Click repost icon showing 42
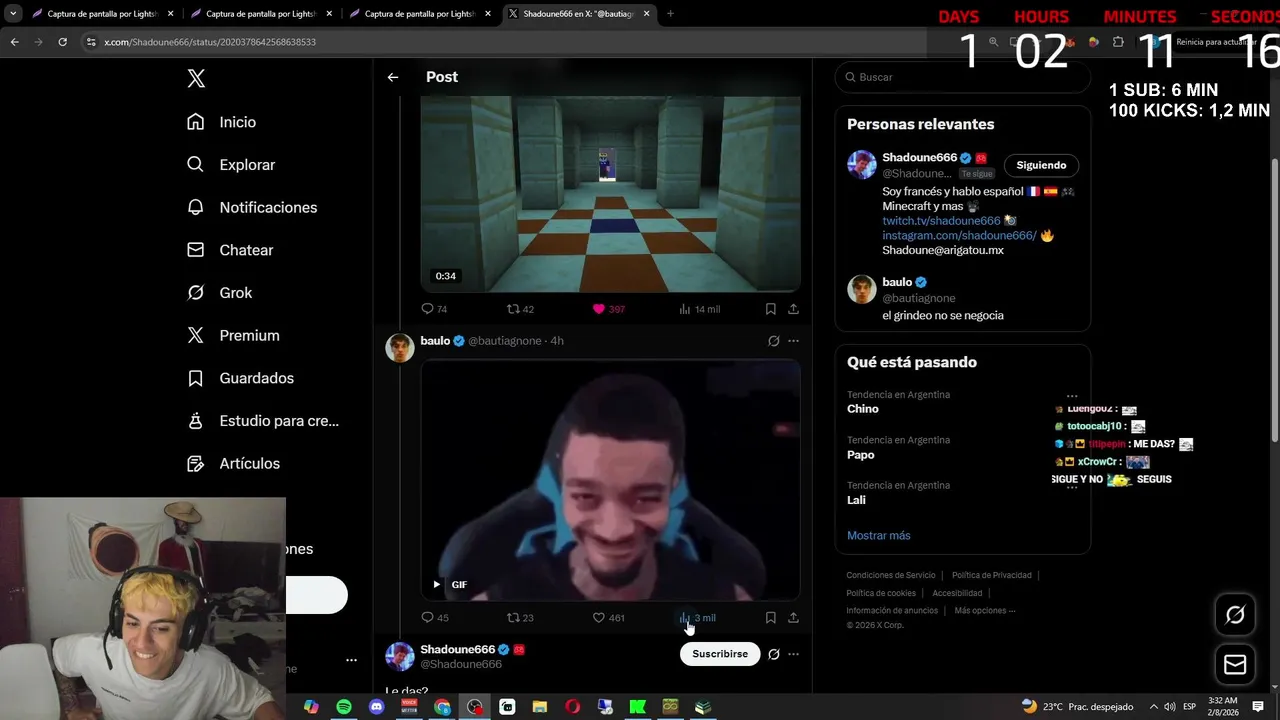Viewport: 1280px width, 720px height. [x=513, y=309]
